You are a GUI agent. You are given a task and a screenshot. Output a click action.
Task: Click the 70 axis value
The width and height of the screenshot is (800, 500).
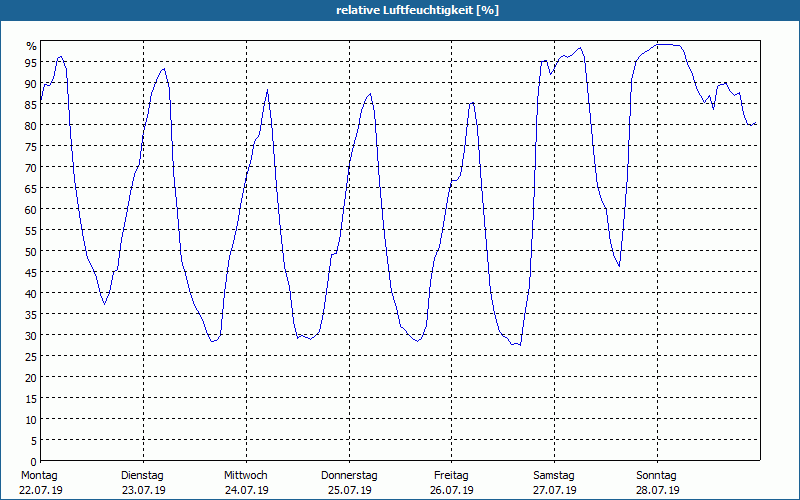click(x=31, y=168)
